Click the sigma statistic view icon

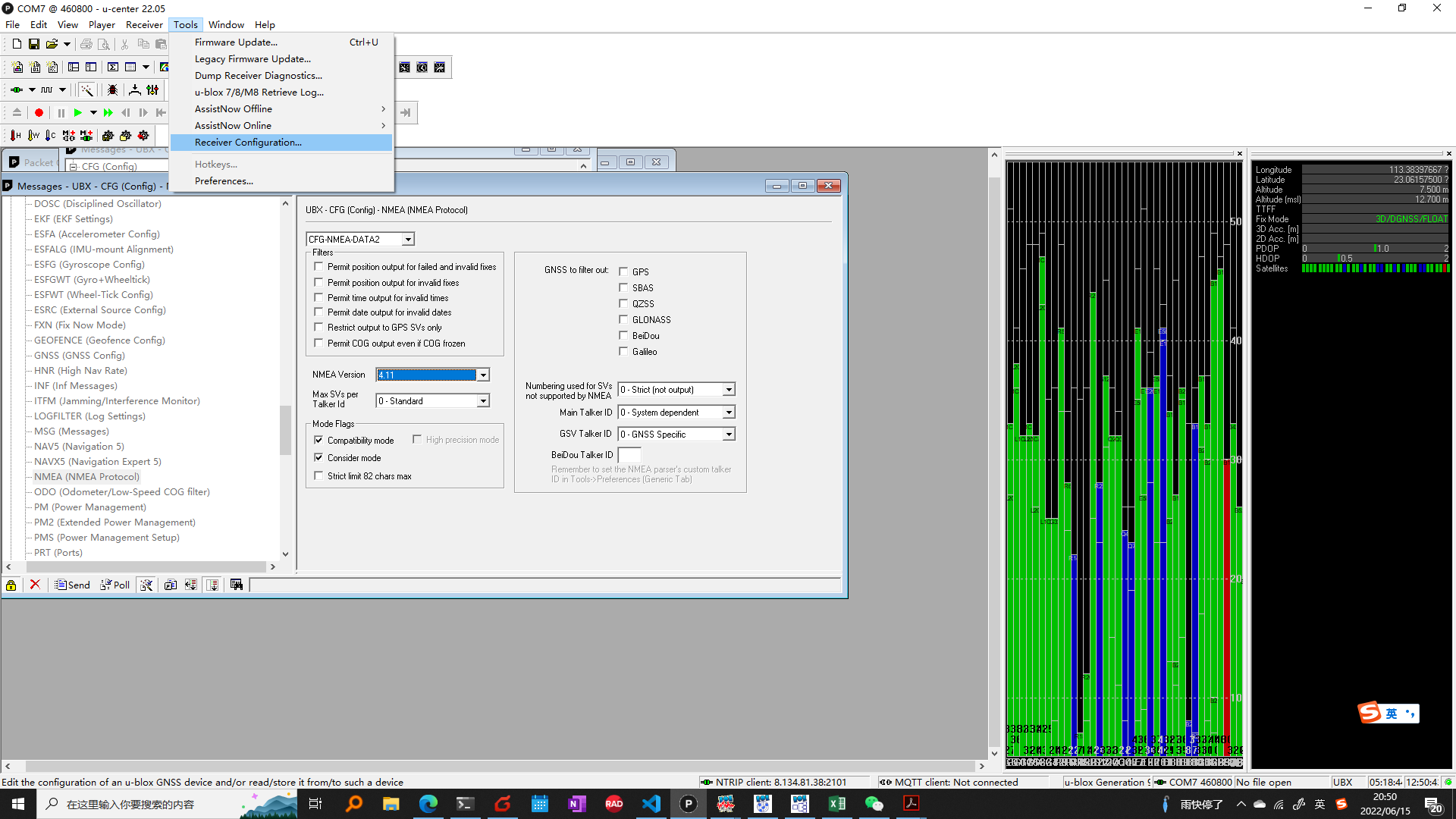pyautogui.click(x=113, y=67)
